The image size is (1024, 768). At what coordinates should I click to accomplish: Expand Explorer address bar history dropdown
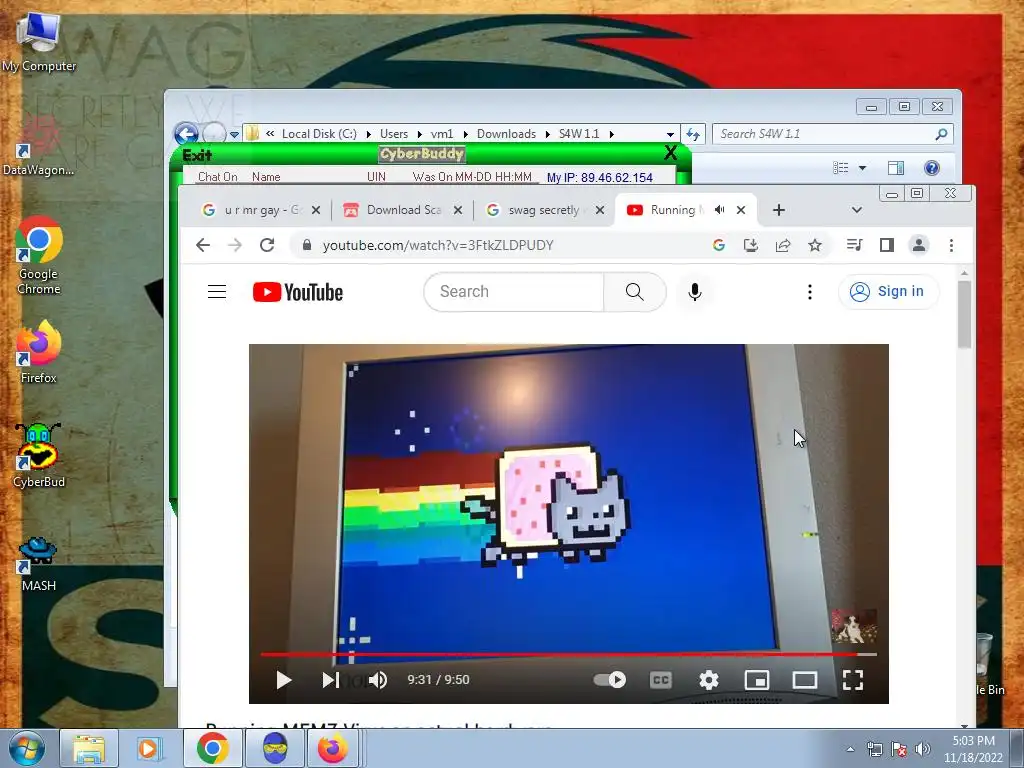pos(670,134)
